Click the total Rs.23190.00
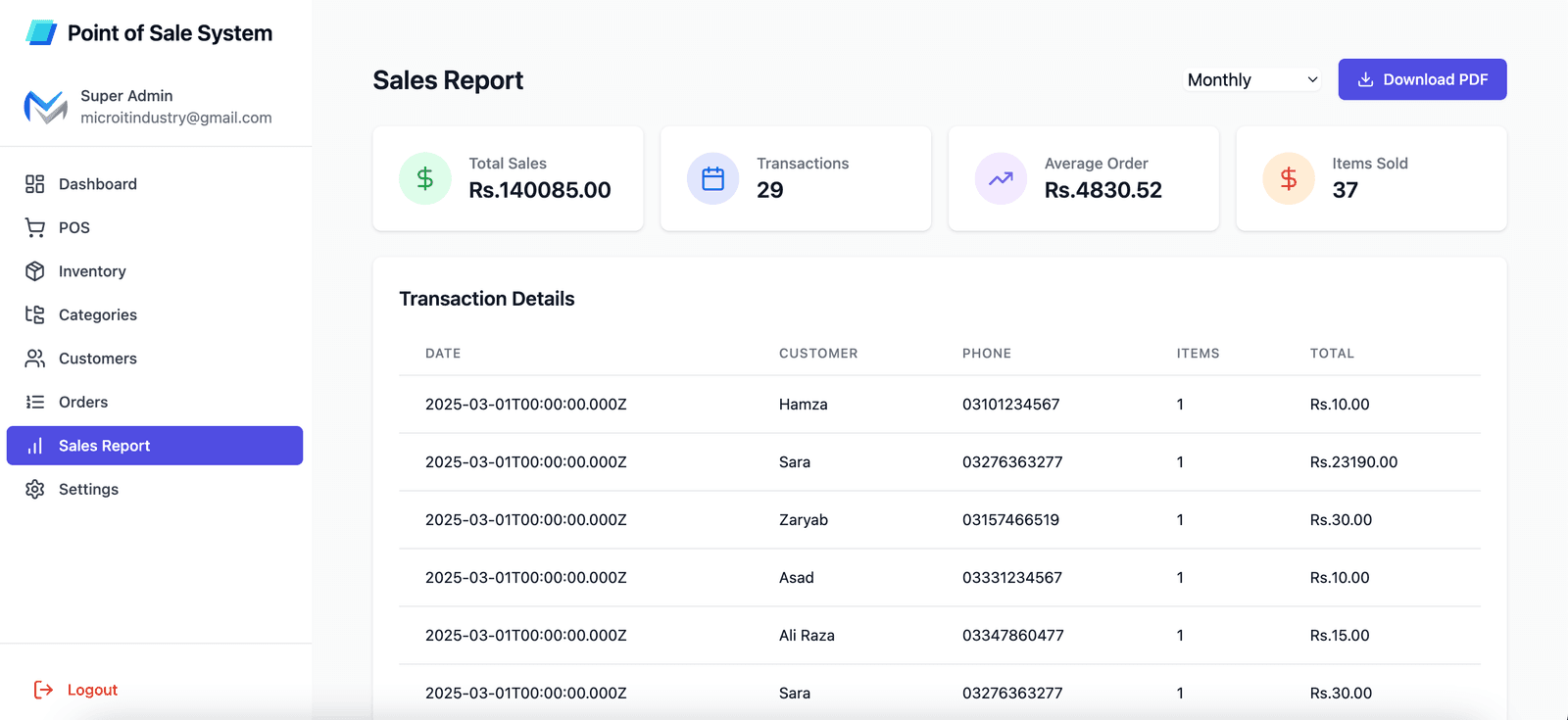 pos(1353,462)
